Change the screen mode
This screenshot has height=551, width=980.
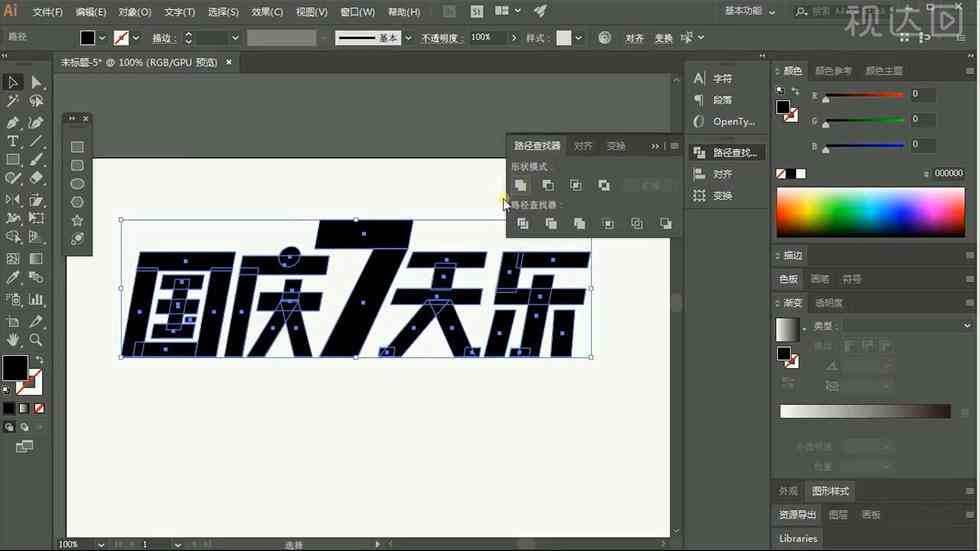coord(24,447)
